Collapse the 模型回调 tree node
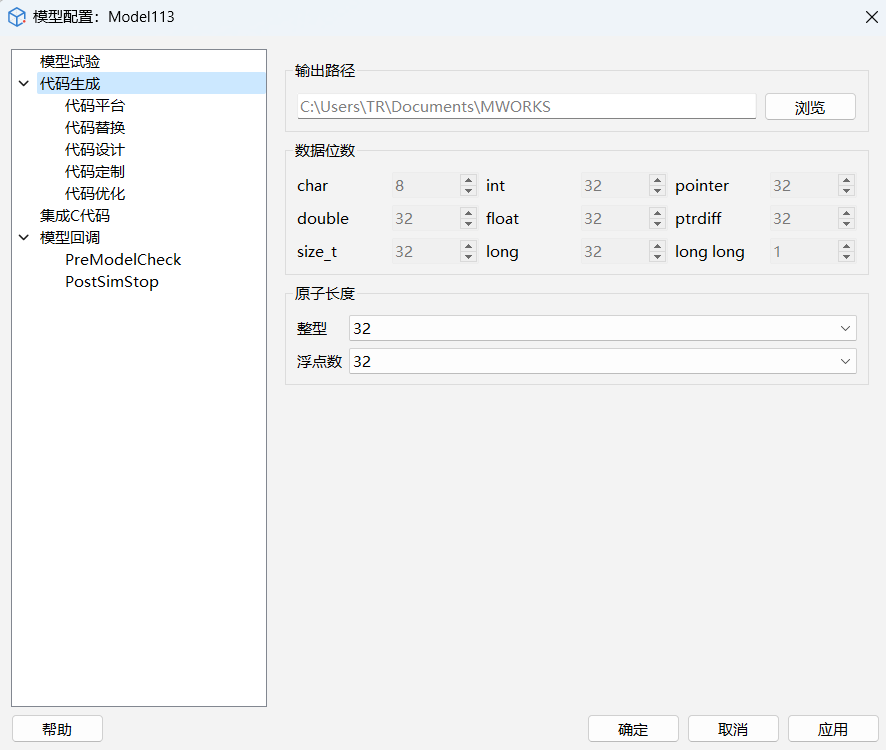The height and width of the screenshot is (750, 886). tap(24, 238)
